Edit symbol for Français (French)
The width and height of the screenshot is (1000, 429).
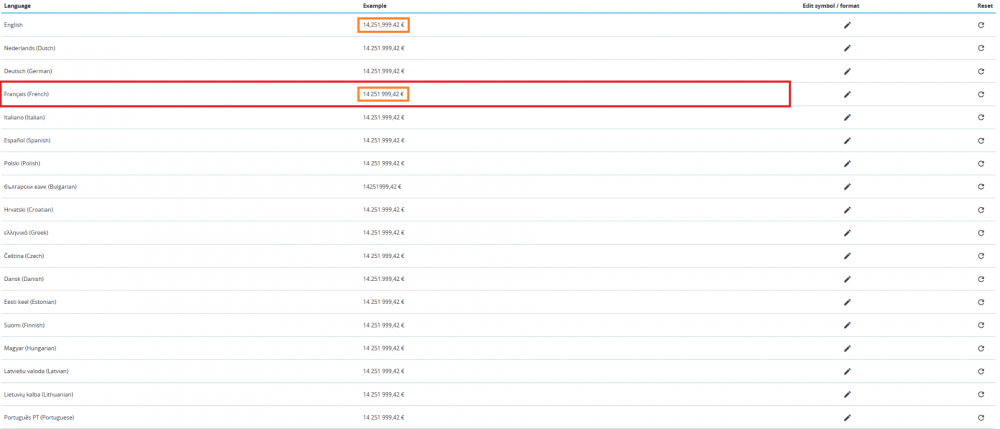click(847, 94)
